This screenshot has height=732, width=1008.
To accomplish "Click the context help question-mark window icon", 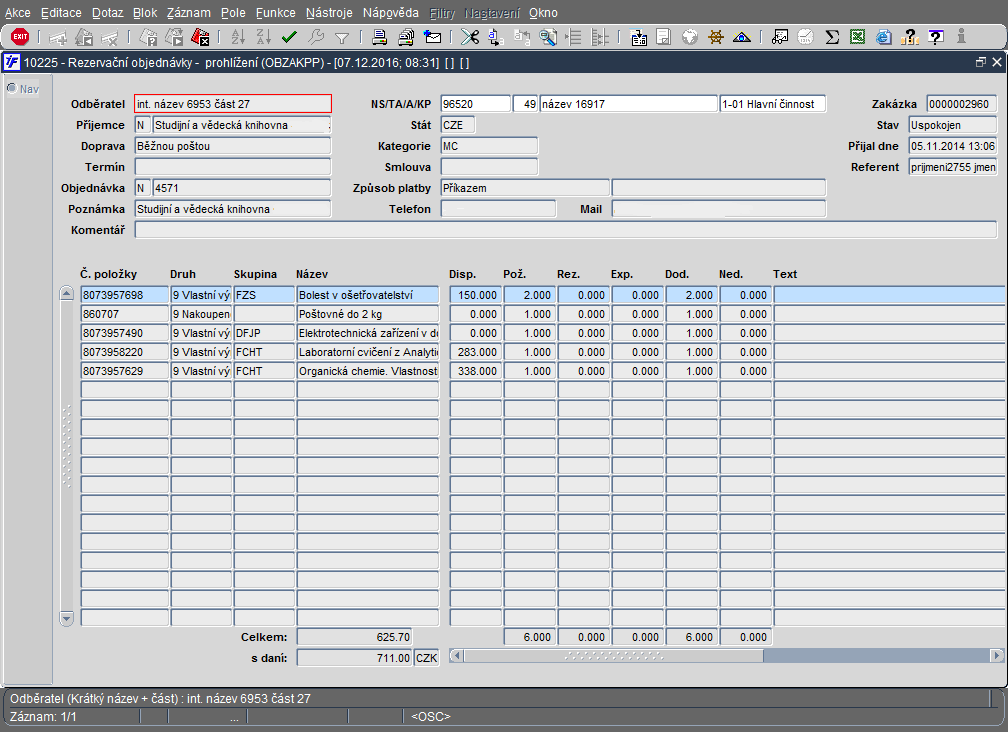I will [x=936, y=37].
